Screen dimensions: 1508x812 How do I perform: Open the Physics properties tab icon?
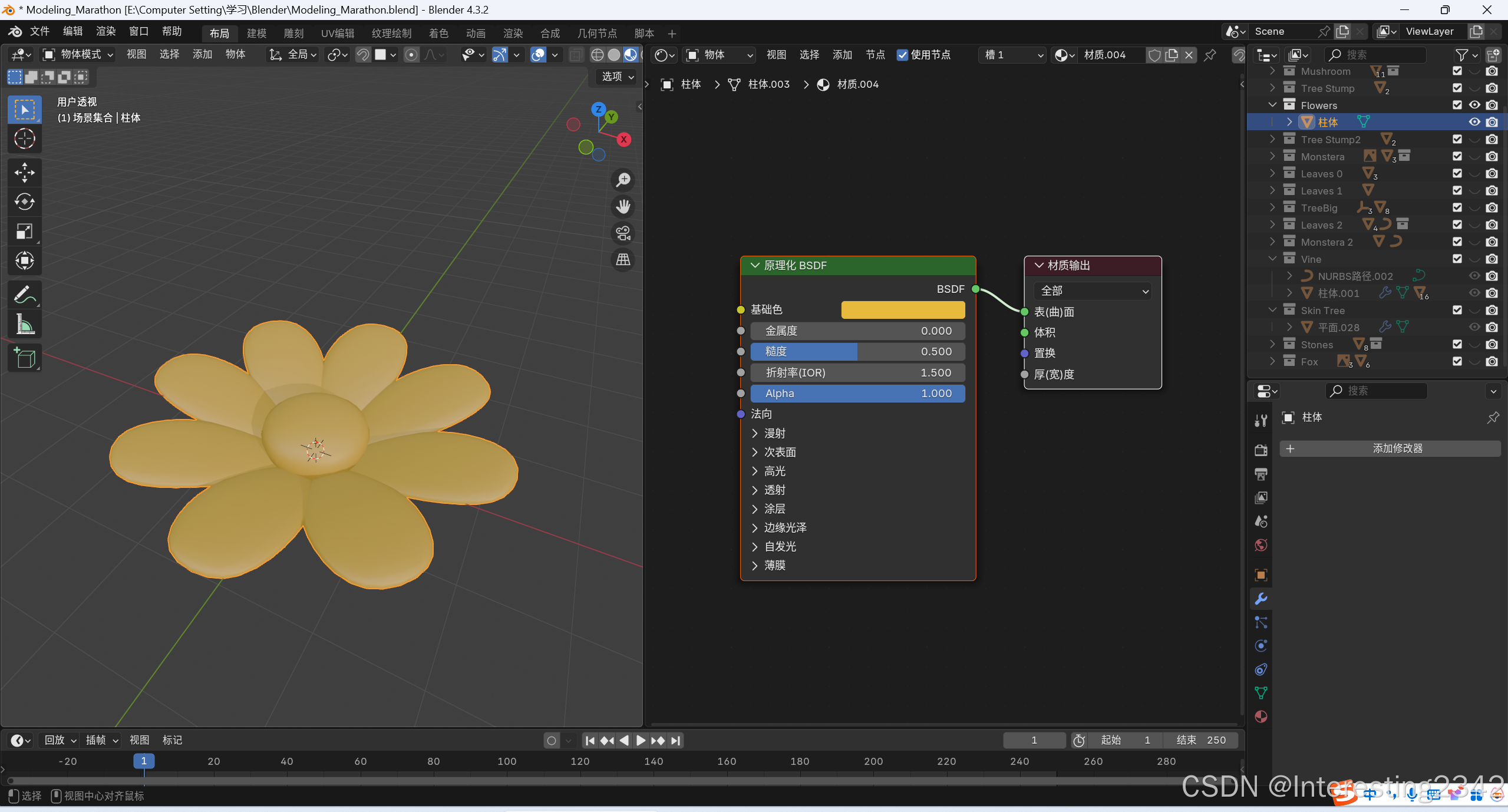tap(1261, 646)
